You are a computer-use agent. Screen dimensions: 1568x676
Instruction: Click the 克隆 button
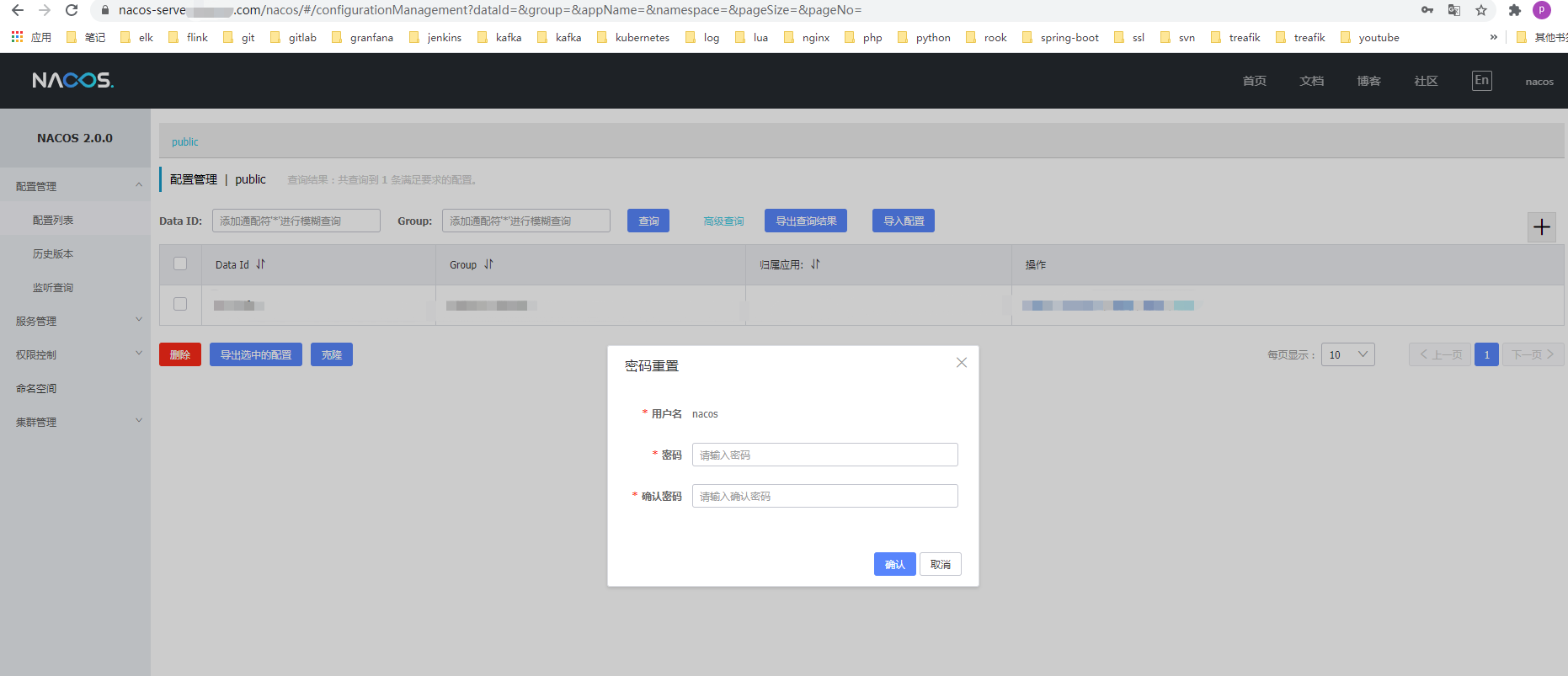pos(332,354)
